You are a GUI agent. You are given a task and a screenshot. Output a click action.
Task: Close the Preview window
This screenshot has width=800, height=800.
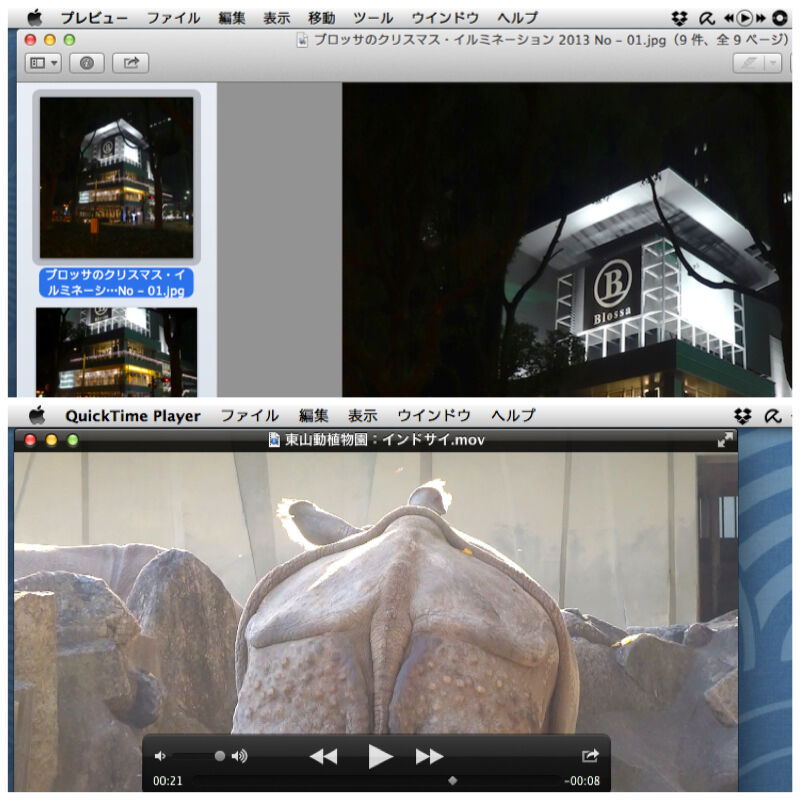coord(30,40)
